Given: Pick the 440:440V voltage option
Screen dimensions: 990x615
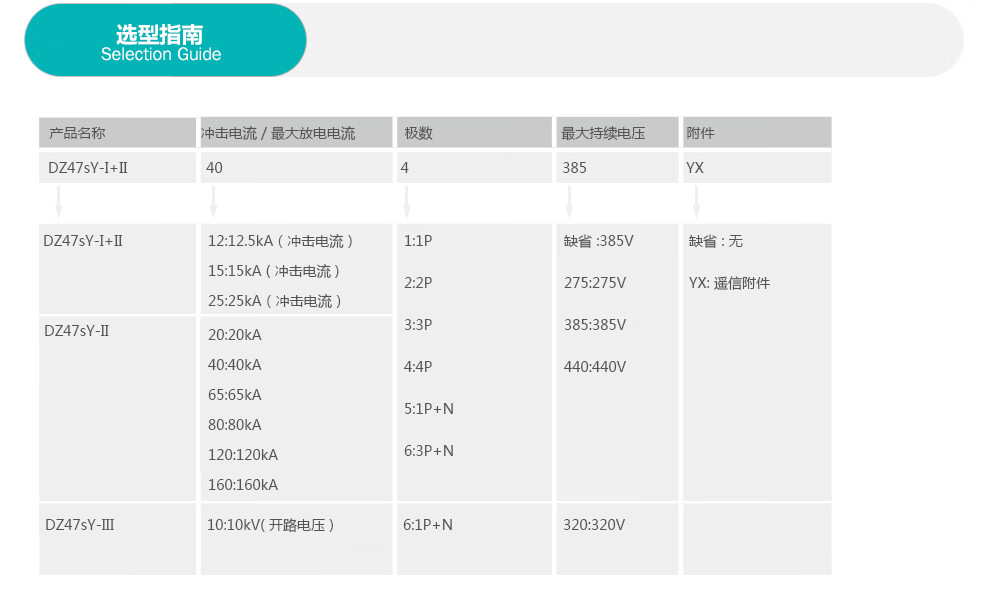Looking at the screenshot, I should [594, 367].
